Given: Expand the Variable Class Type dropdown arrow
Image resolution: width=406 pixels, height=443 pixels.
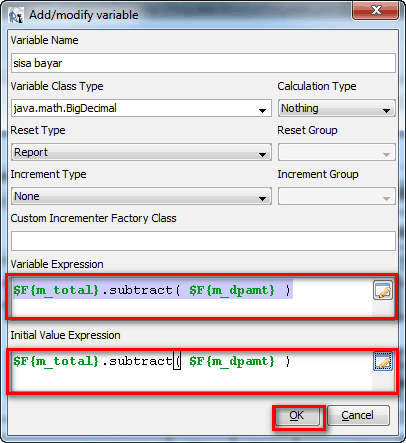Looking at the screenshot, I should pyautogui.click(x=262, y=110).
